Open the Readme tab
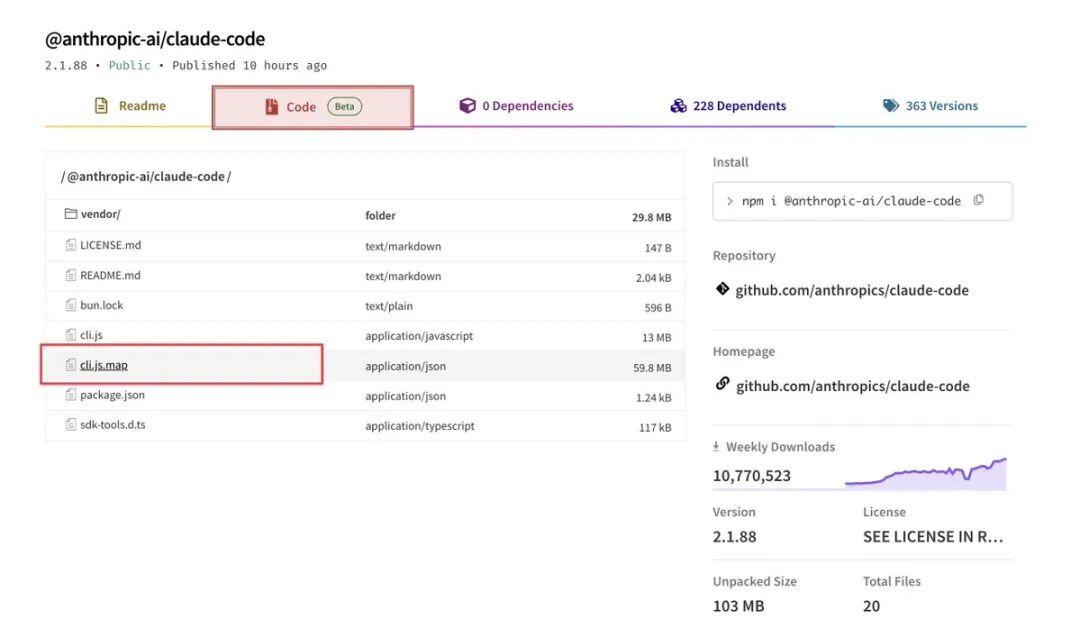Viewport: 1080px width, 619px height. [129, 106]
